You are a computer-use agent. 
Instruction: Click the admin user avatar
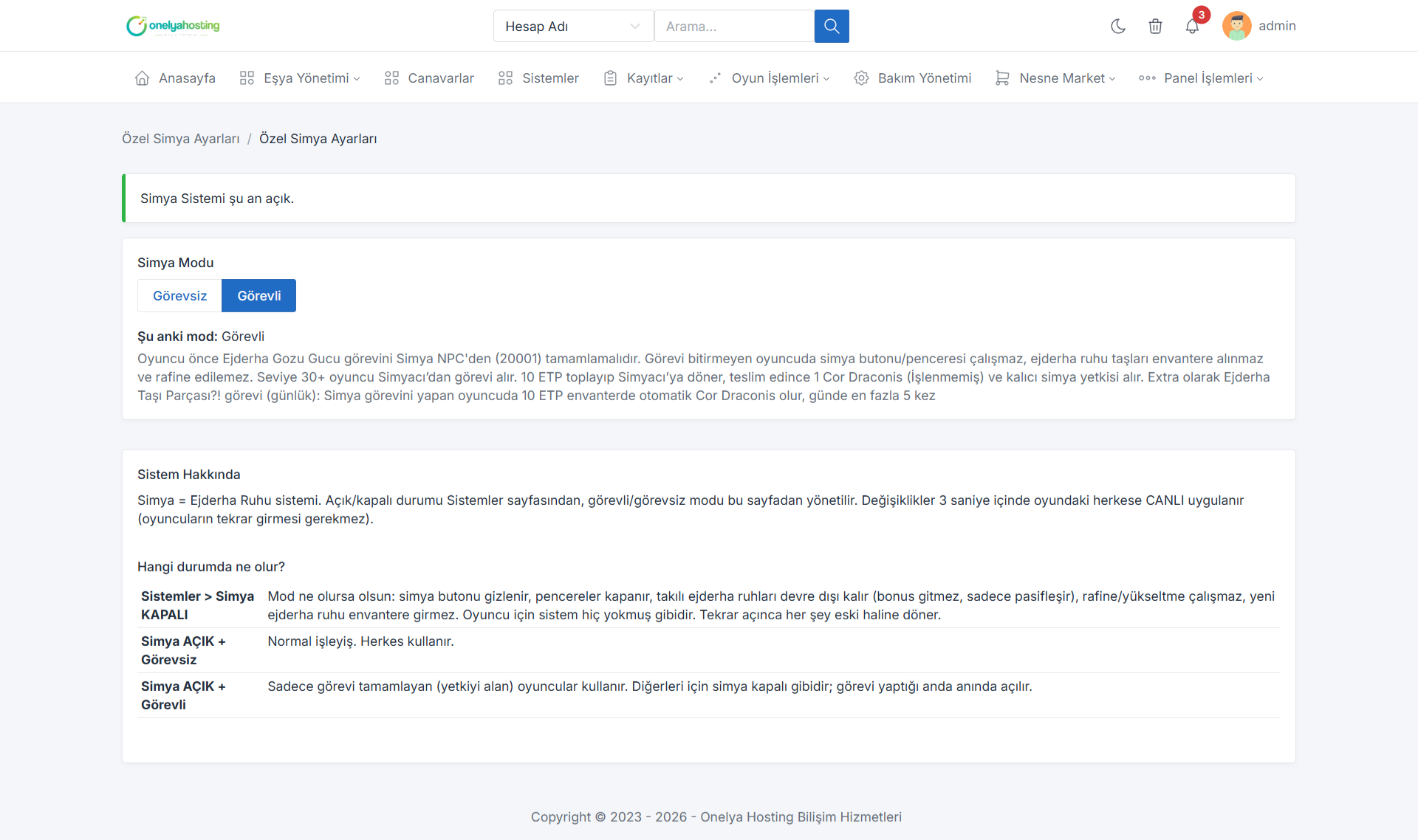(x=1236, y=26)
